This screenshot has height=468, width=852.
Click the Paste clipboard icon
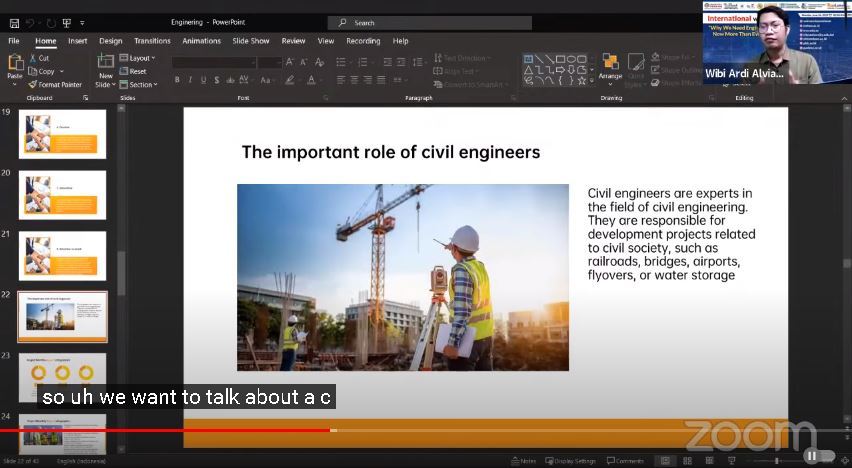pos(15,62)
